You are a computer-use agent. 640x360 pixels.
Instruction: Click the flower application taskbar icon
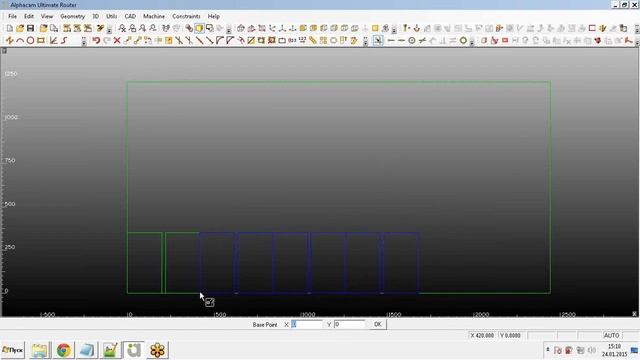click(157, 350)
